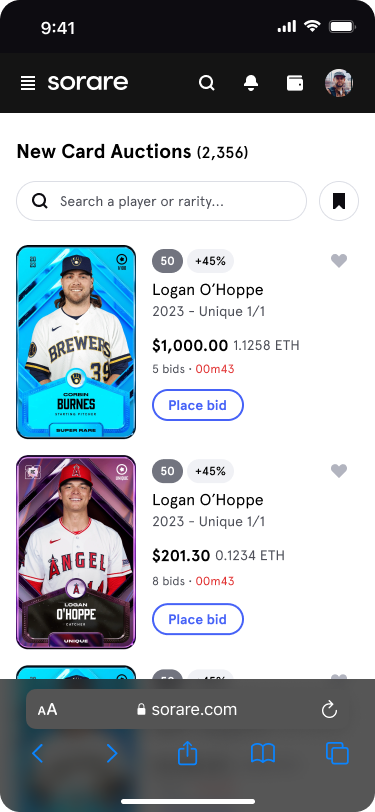Open the Logan O'Hoppe Angels card image
Screen dimensions: 375x812
(x=76, y=552)
